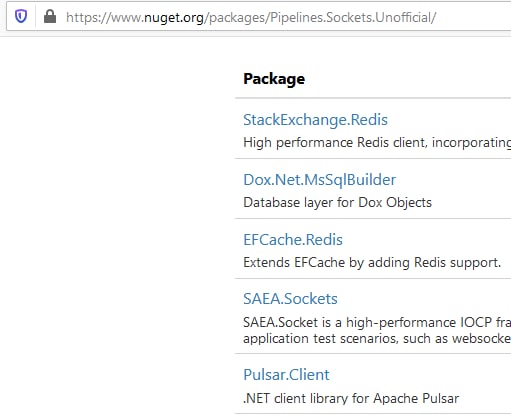Image resolution: width=511 pixels, height=417 pixels.
Task: Click 'Extends EFCache by adding Redis support' text
Action: [x=372, y=262]
